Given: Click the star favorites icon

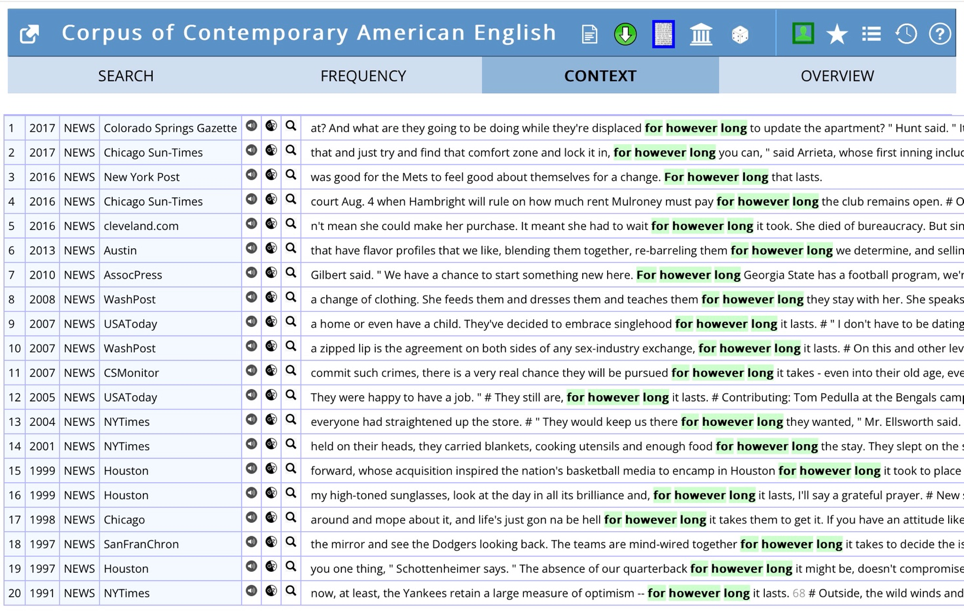Looking at the screenshot, I should [837, 34].
